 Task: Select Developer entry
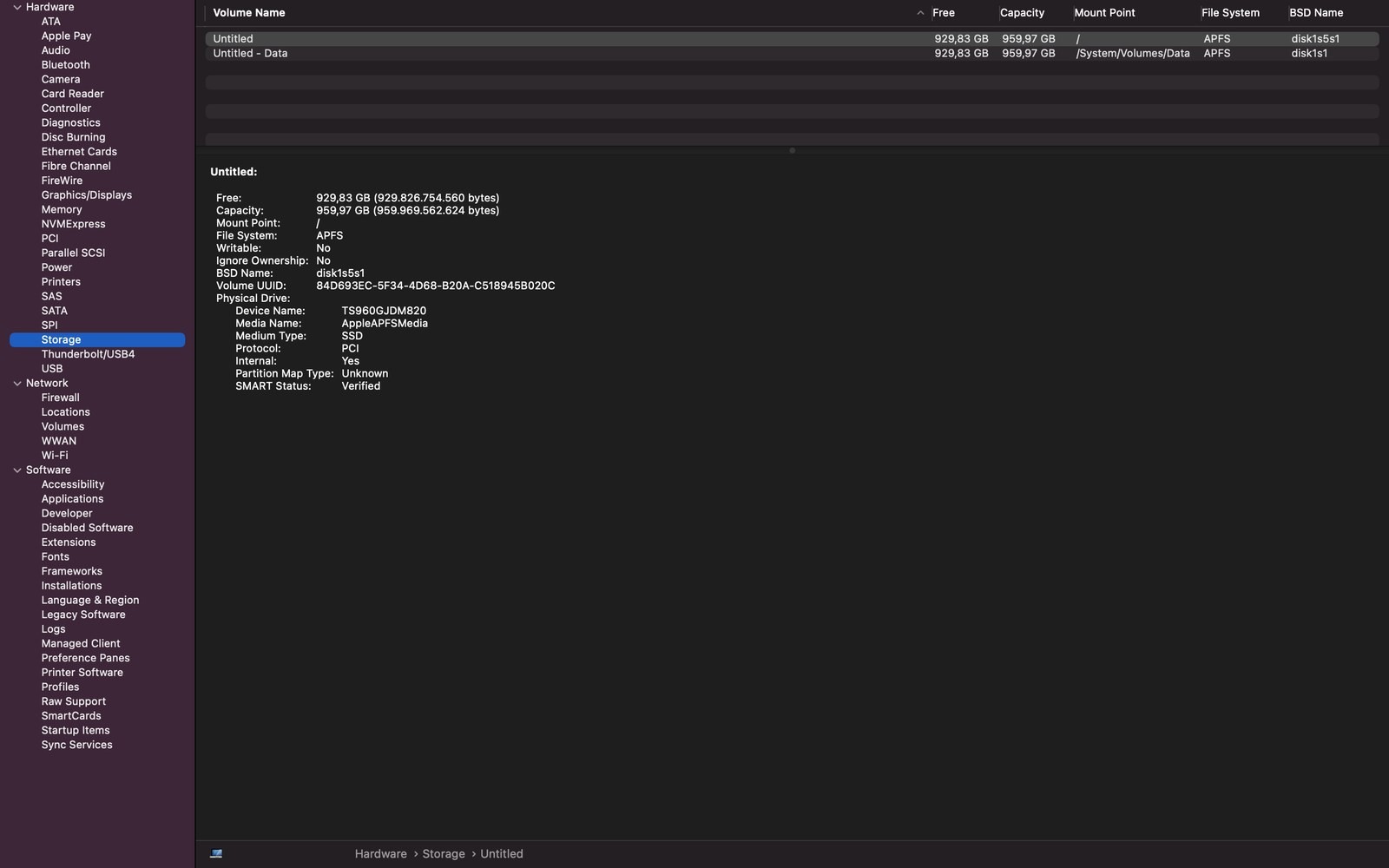(67, 513)
